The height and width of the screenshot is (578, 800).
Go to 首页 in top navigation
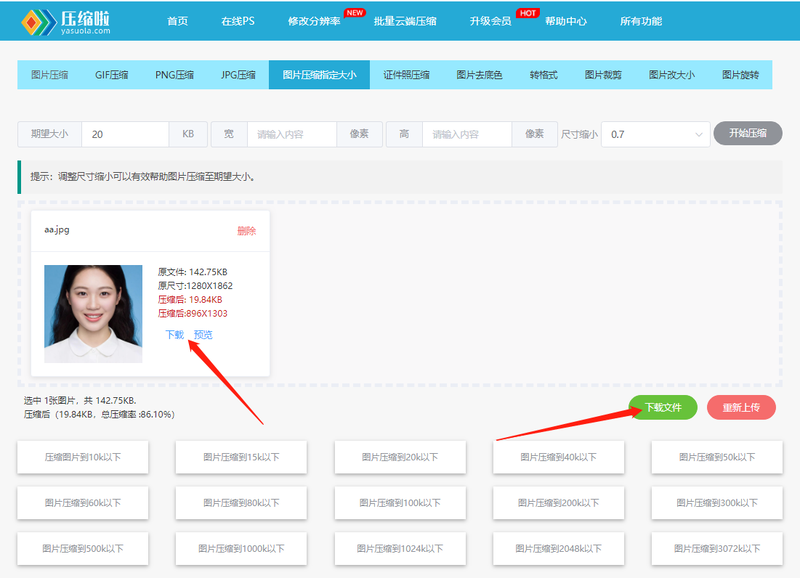[178, 21]
